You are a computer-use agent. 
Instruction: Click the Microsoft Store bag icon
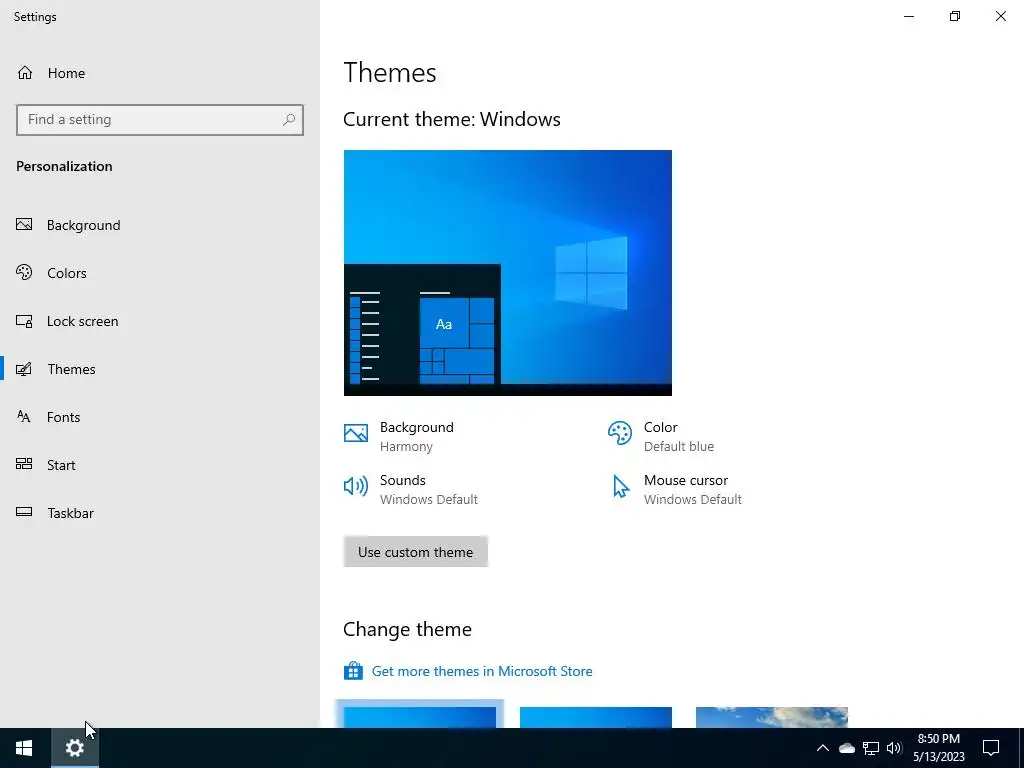pos(353,671)
